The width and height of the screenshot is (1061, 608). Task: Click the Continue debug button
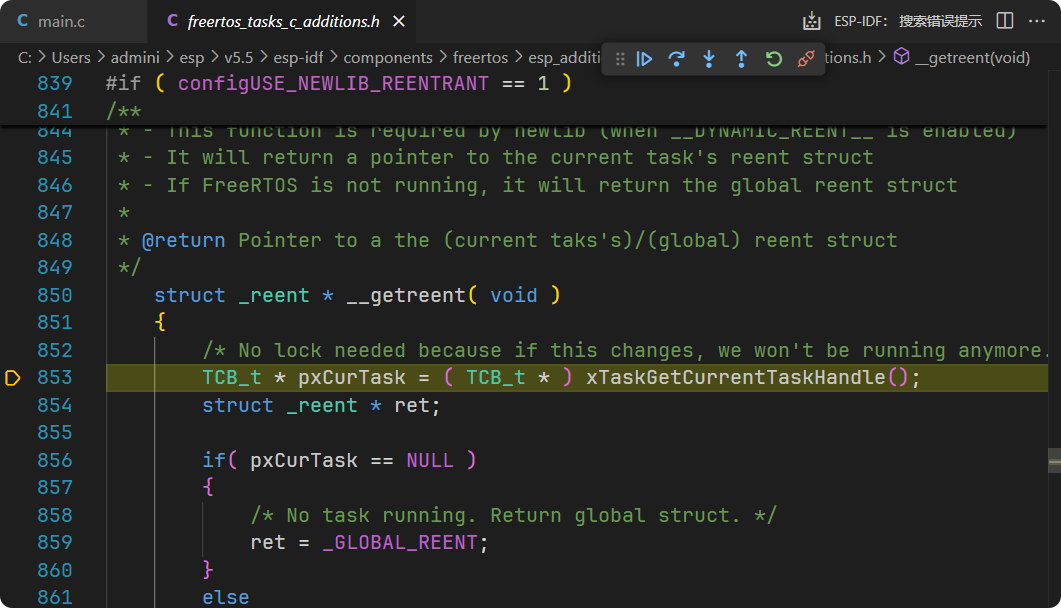645,60
